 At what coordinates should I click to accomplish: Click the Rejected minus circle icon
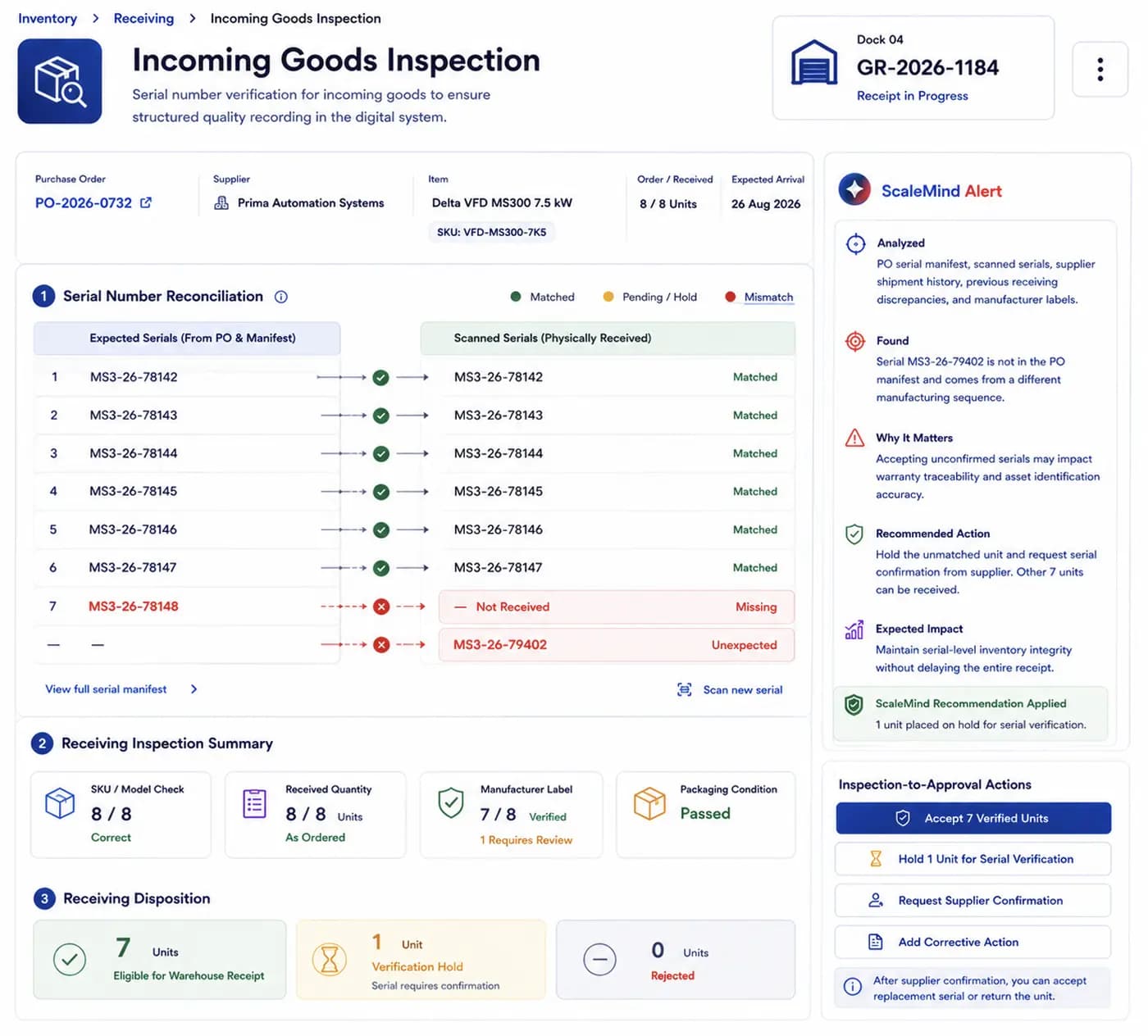coord(599,959)
